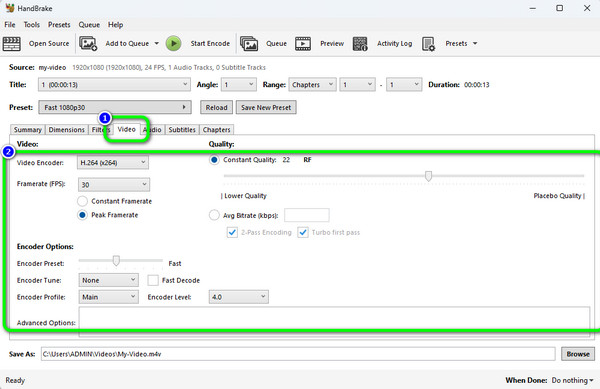Open the Presets menu
This screenshot has width=600, height=389.
(x=59, y=25)
